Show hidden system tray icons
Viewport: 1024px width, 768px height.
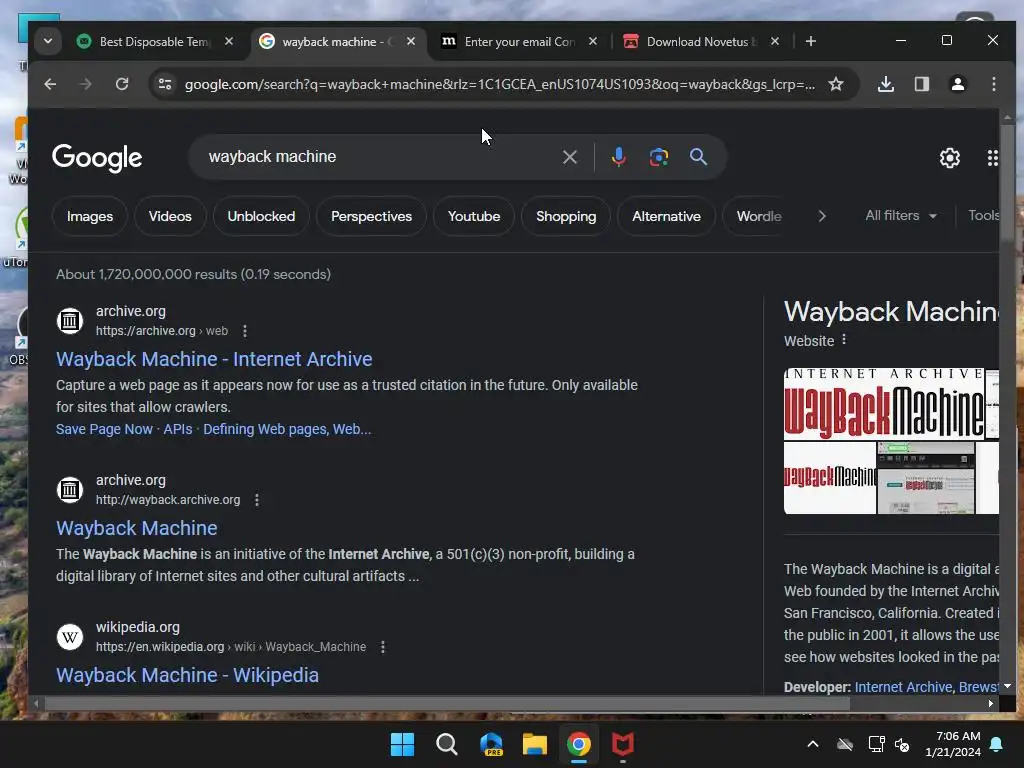tap(813, 744)
